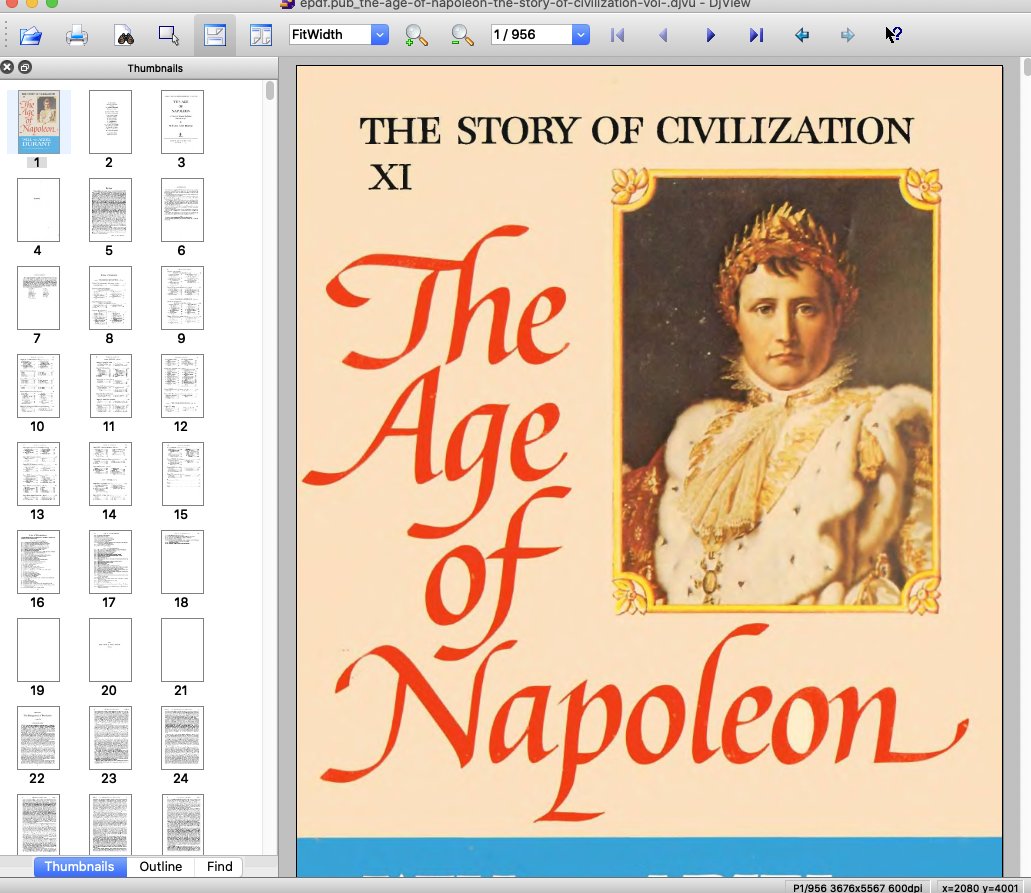Viewport: 1031px width, 893px height.
Task: Select page 19 thumbnail
Action: click(38, 650)
